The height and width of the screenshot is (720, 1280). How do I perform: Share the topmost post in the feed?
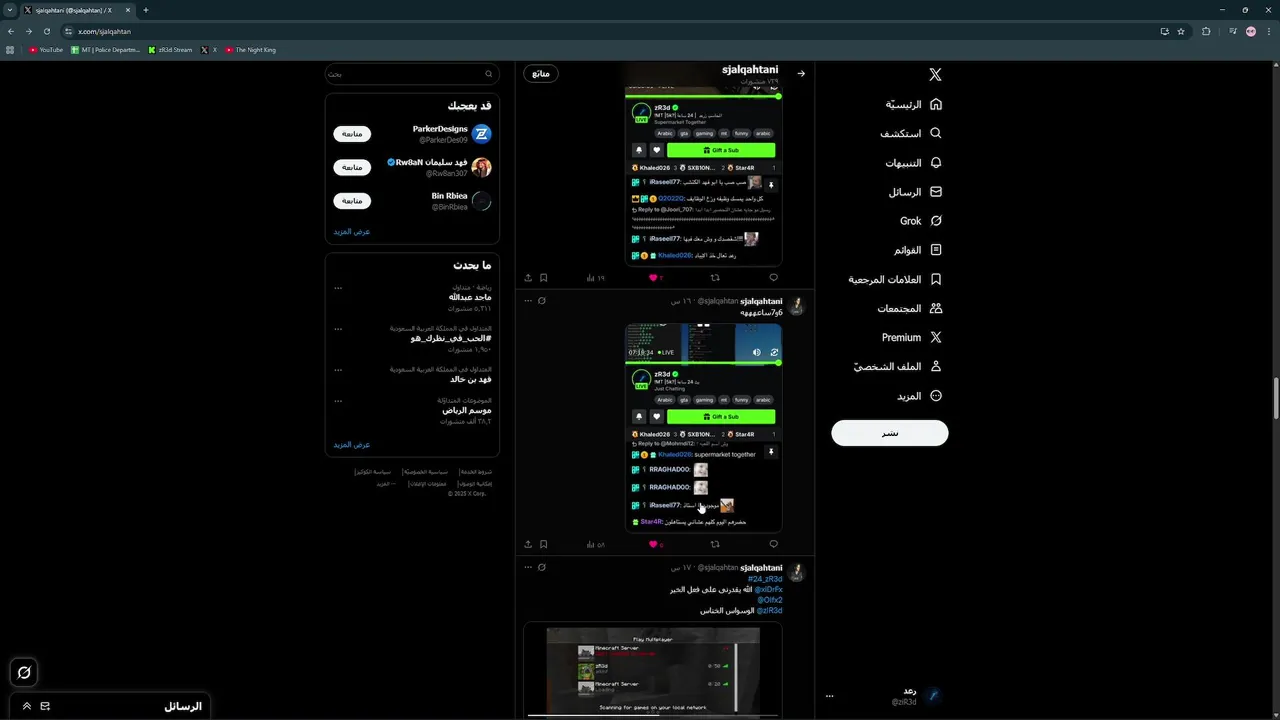point(528,277)
